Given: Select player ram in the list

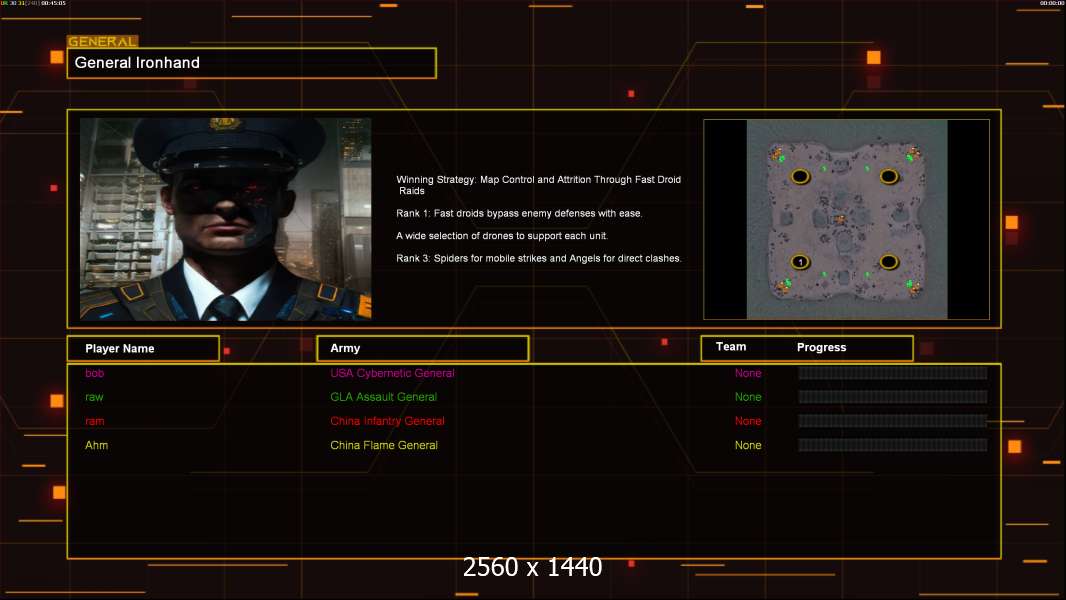Looking at the screenshot, I should [x=94, y=421].
